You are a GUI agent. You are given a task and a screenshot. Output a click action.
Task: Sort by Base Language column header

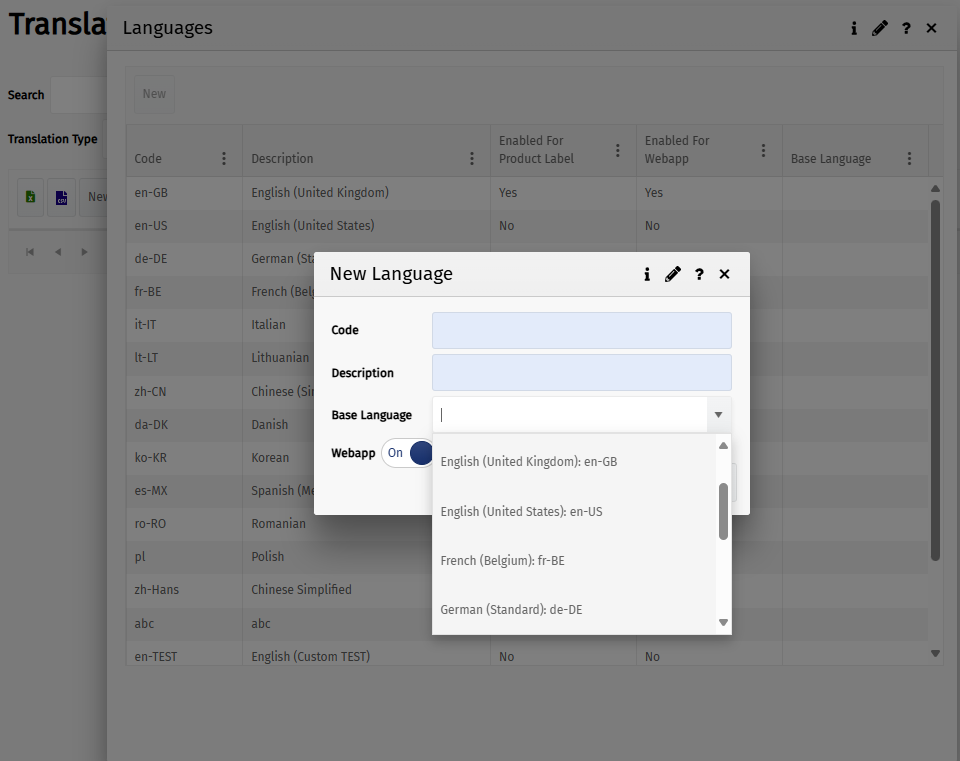[831, 159]
